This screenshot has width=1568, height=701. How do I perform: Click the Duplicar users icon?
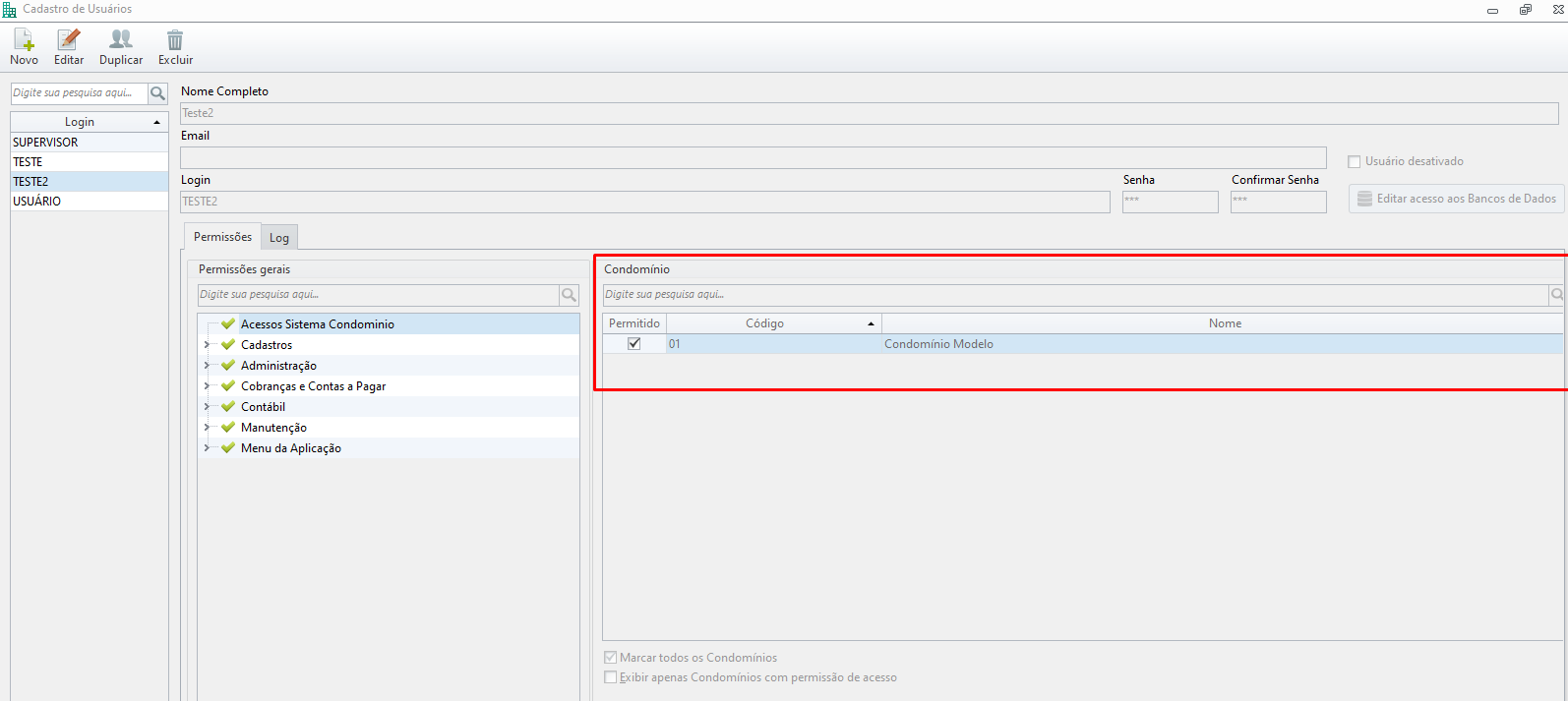click(121, 39)
